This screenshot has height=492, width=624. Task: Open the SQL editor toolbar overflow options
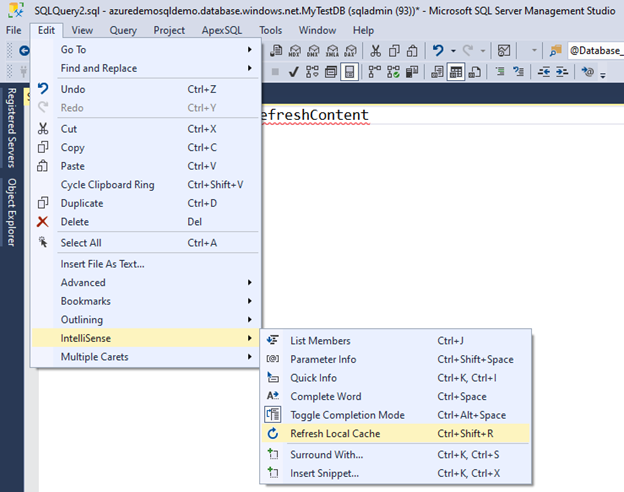click(x=603, y=74)
